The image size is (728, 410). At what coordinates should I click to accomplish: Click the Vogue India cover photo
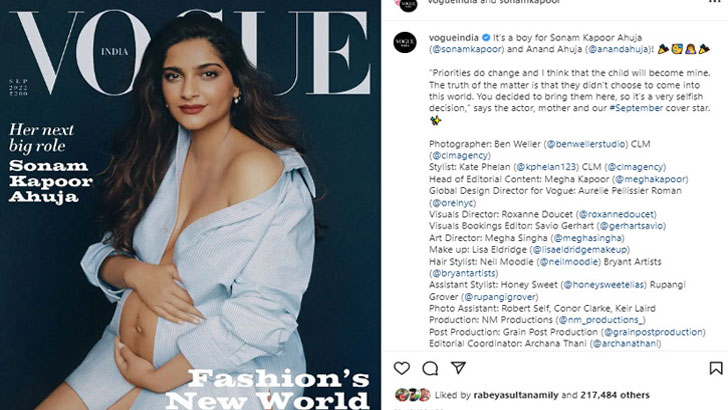pos(190,205)
